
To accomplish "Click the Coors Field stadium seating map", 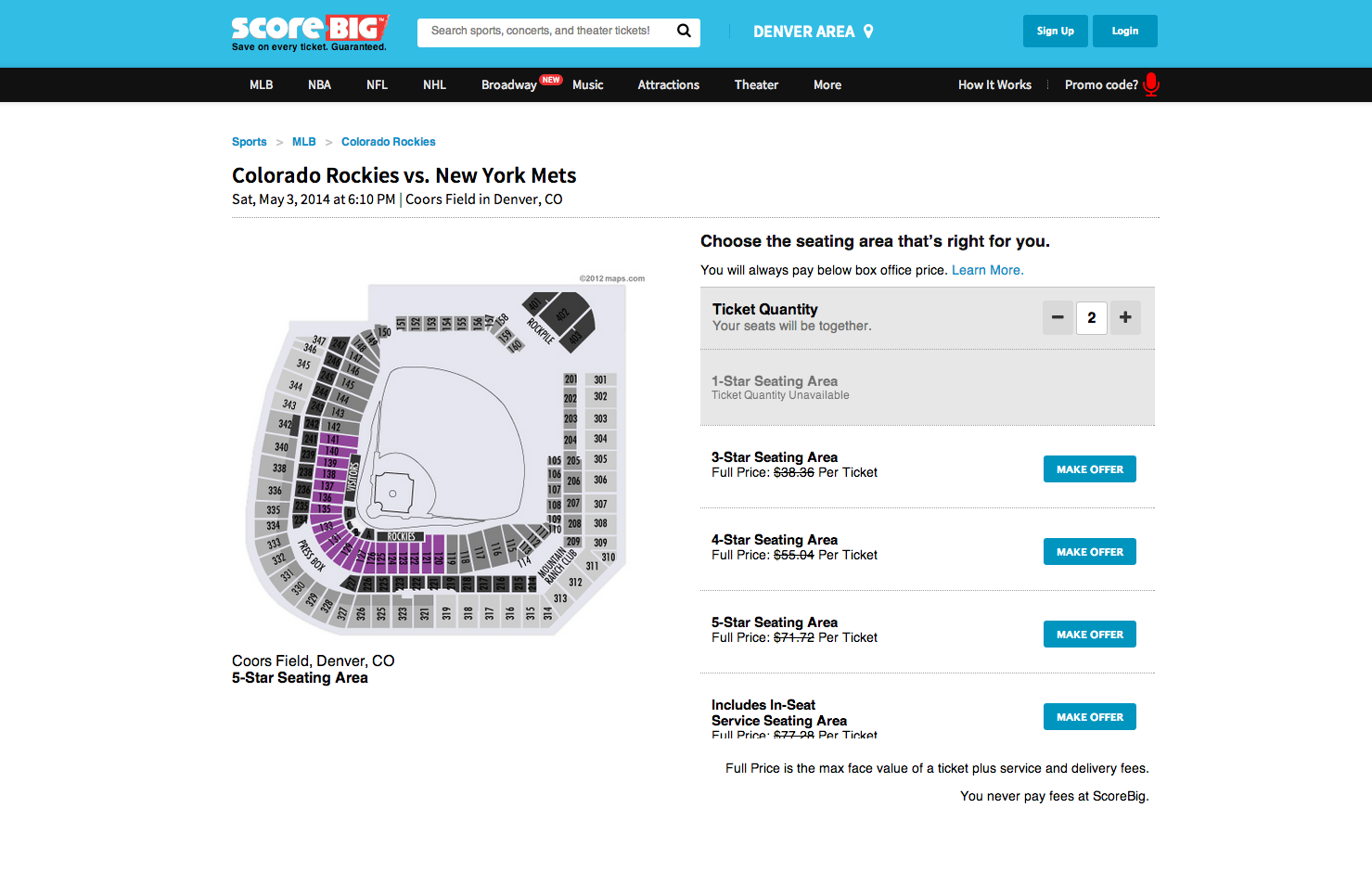I will [436, 455].
